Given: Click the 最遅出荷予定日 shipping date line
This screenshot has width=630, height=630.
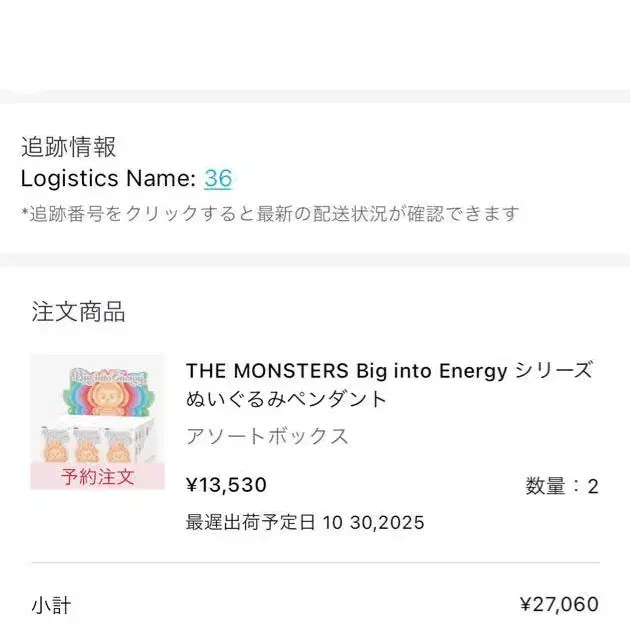Looking at the screenshot, I should coord(305,522).
